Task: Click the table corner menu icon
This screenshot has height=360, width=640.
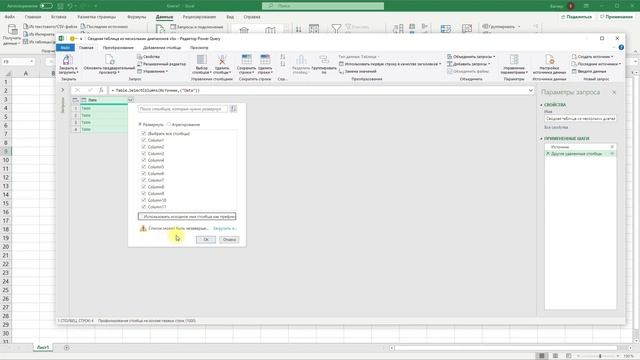Action: [x=75, y=100]
